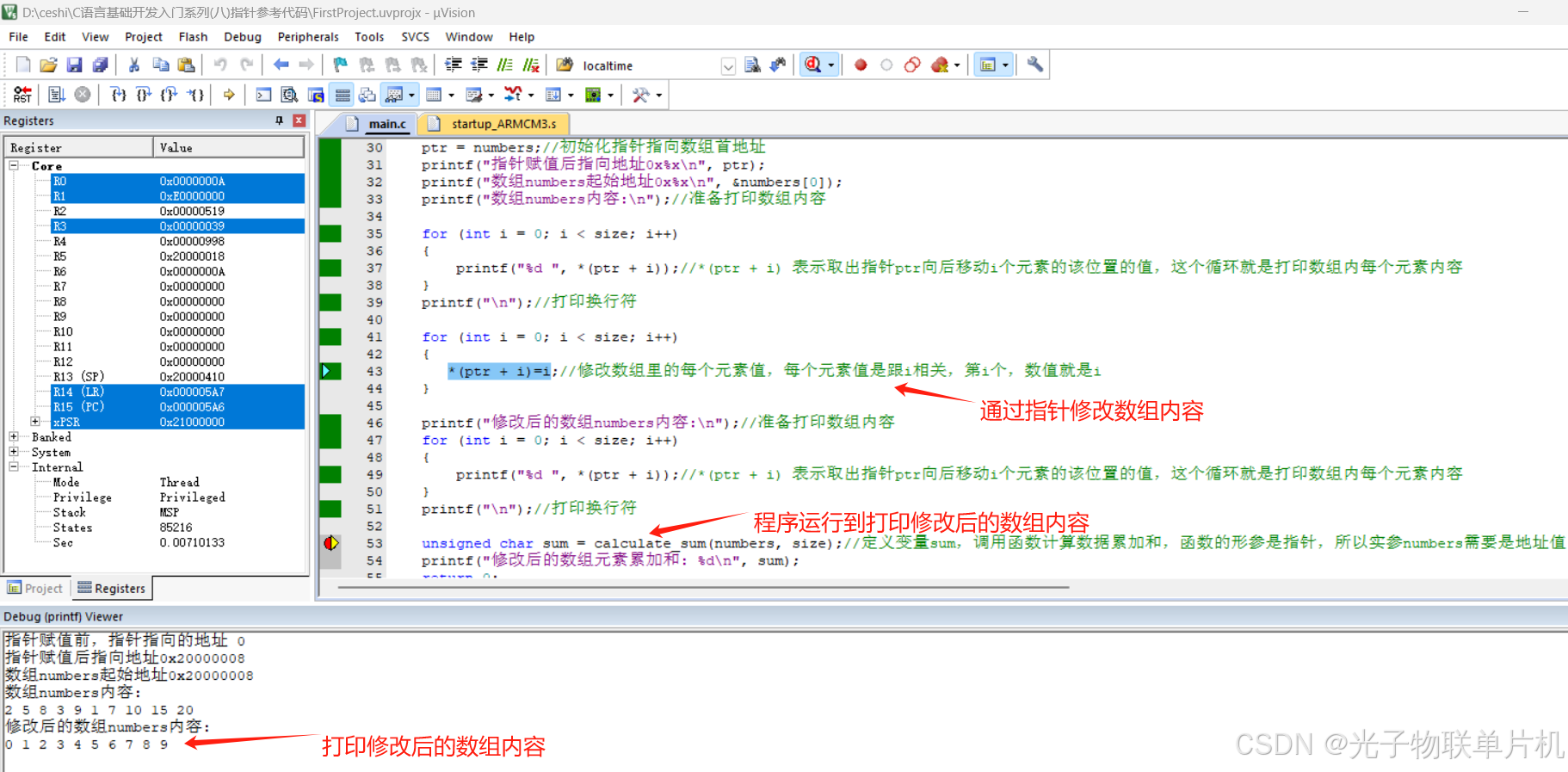This screenshot has height=772, width=1568.
Task: Open the Command window
Action: point(264,95)
